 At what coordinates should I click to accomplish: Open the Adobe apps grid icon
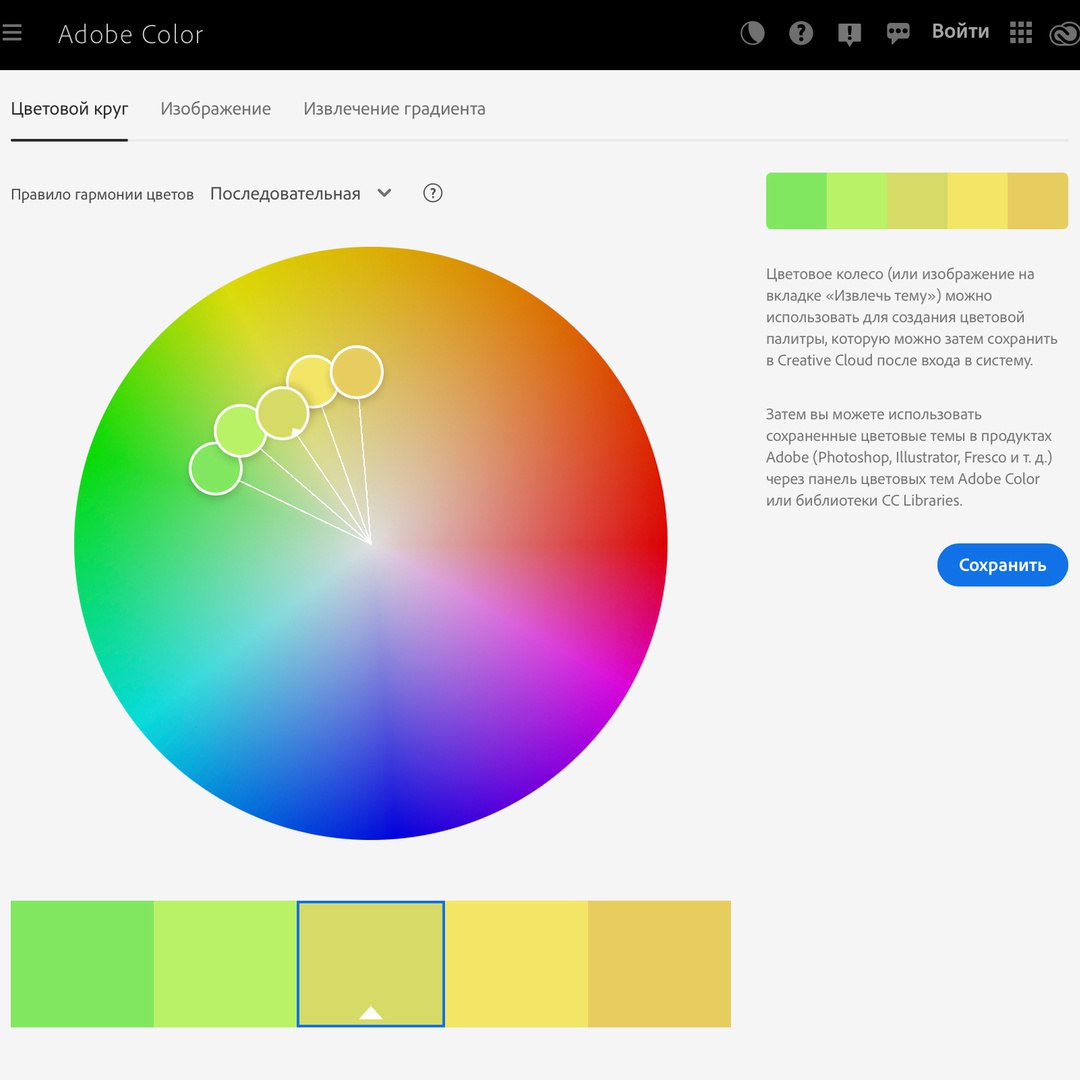coord(1021,32)
